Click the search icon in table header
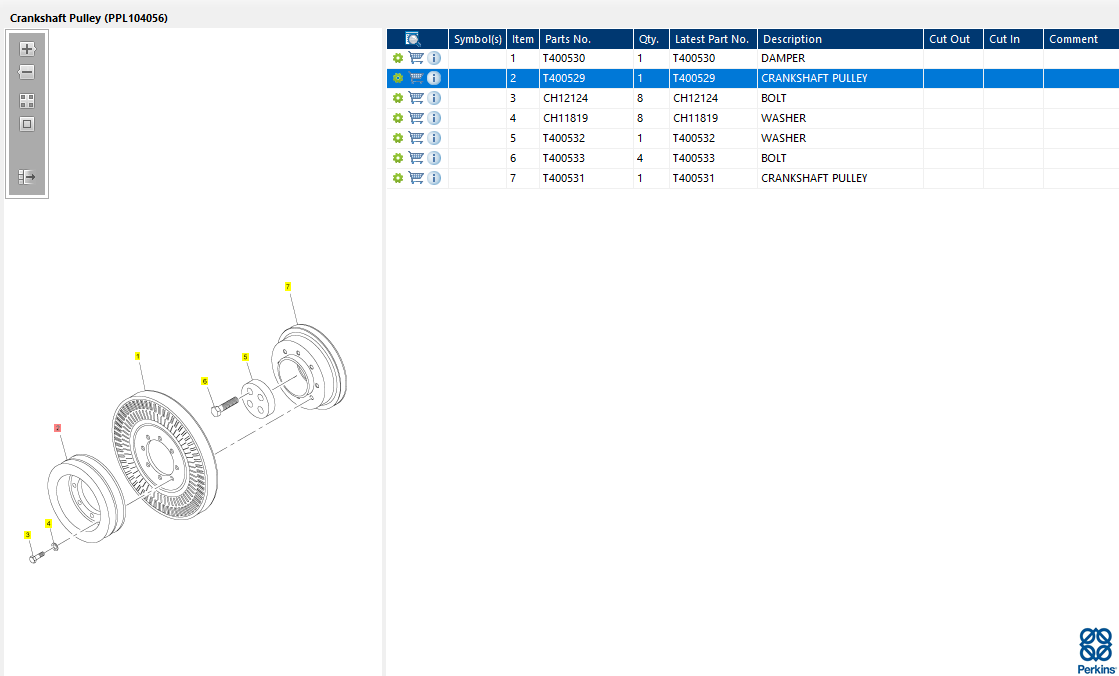1119x676 pixels. [x=412, y=39]
